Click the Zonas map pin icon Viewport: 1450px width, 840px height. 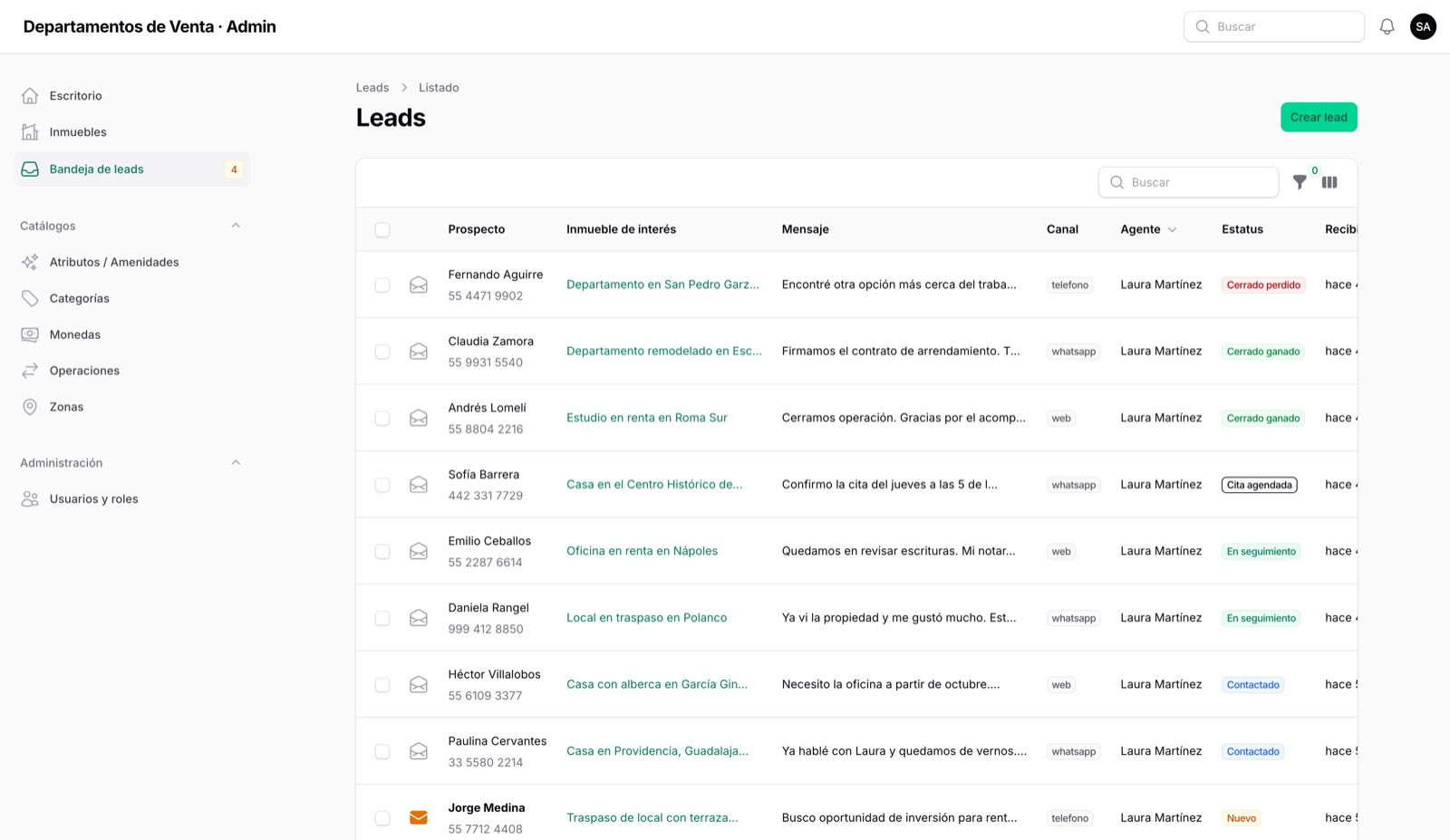pos(30,407)
